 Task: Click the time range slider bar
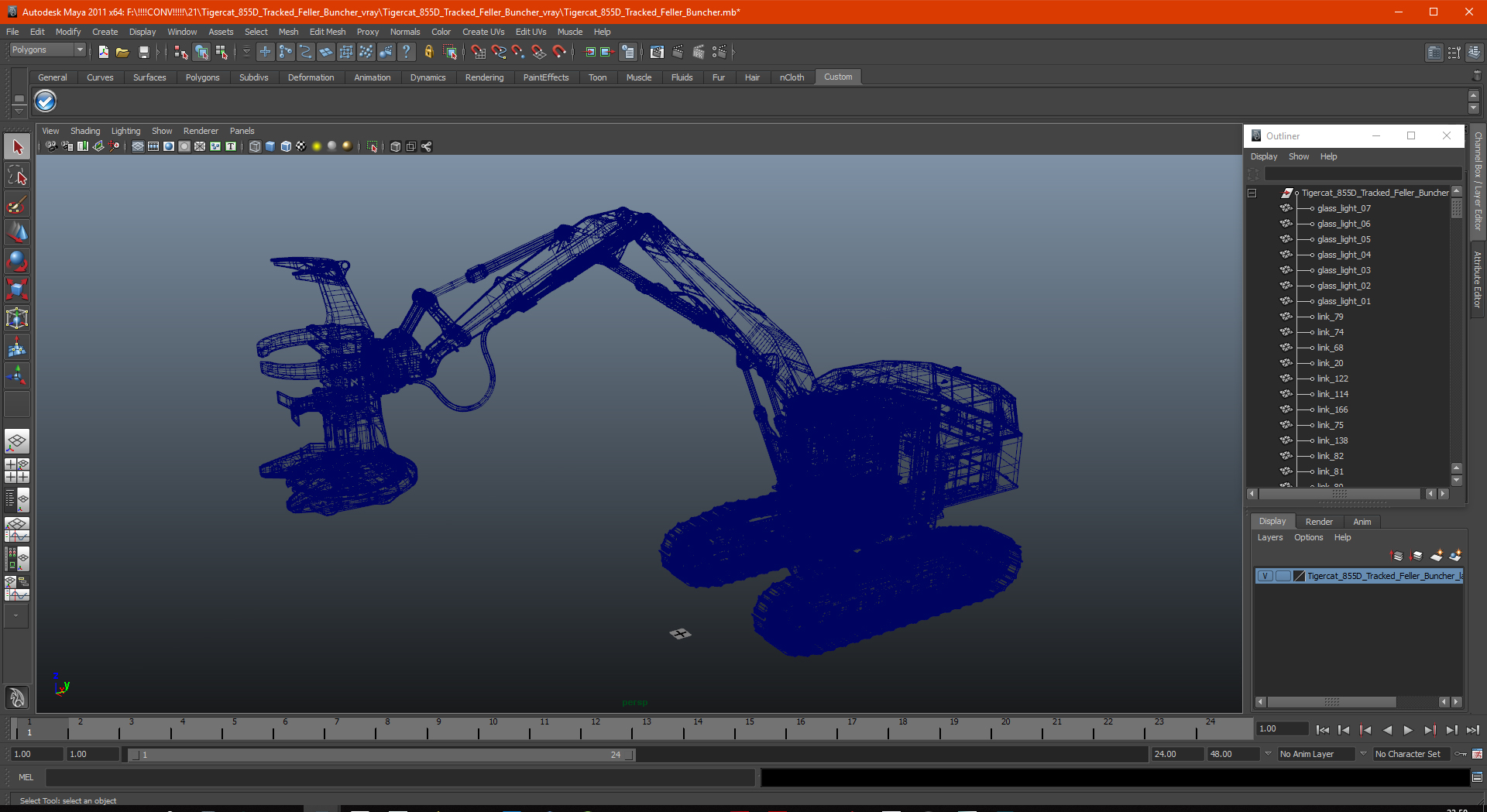click(381, 755)
